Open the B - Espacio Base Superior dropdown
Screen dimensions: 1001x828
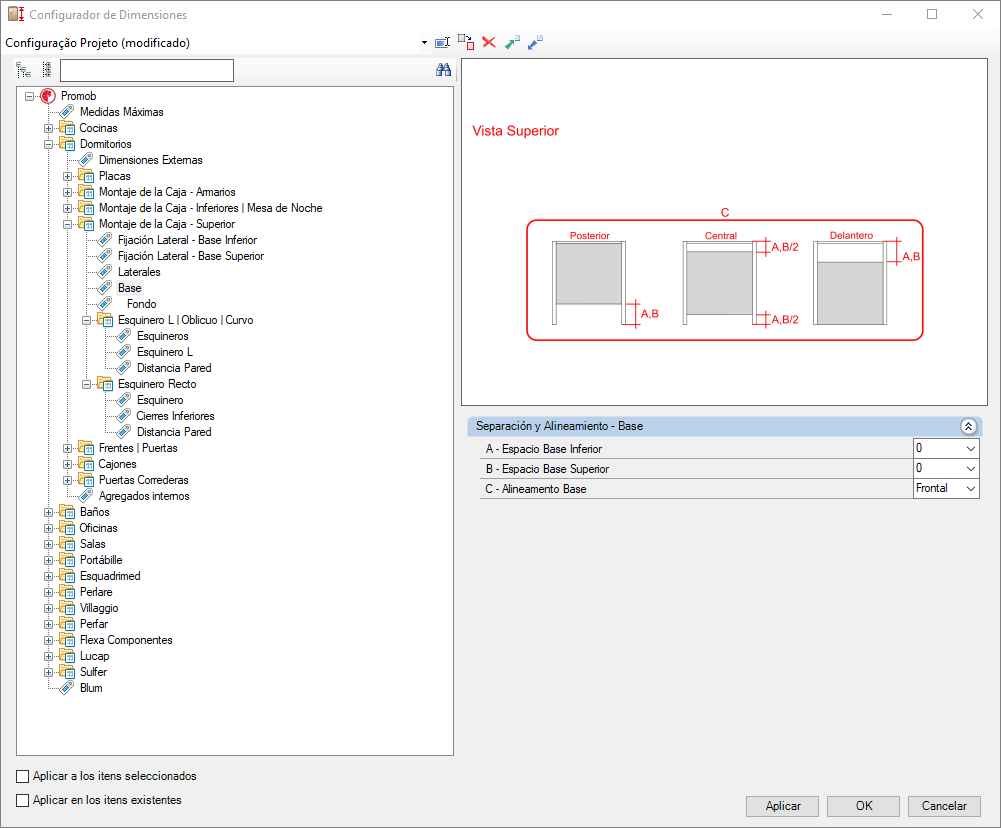pos(970,469)
